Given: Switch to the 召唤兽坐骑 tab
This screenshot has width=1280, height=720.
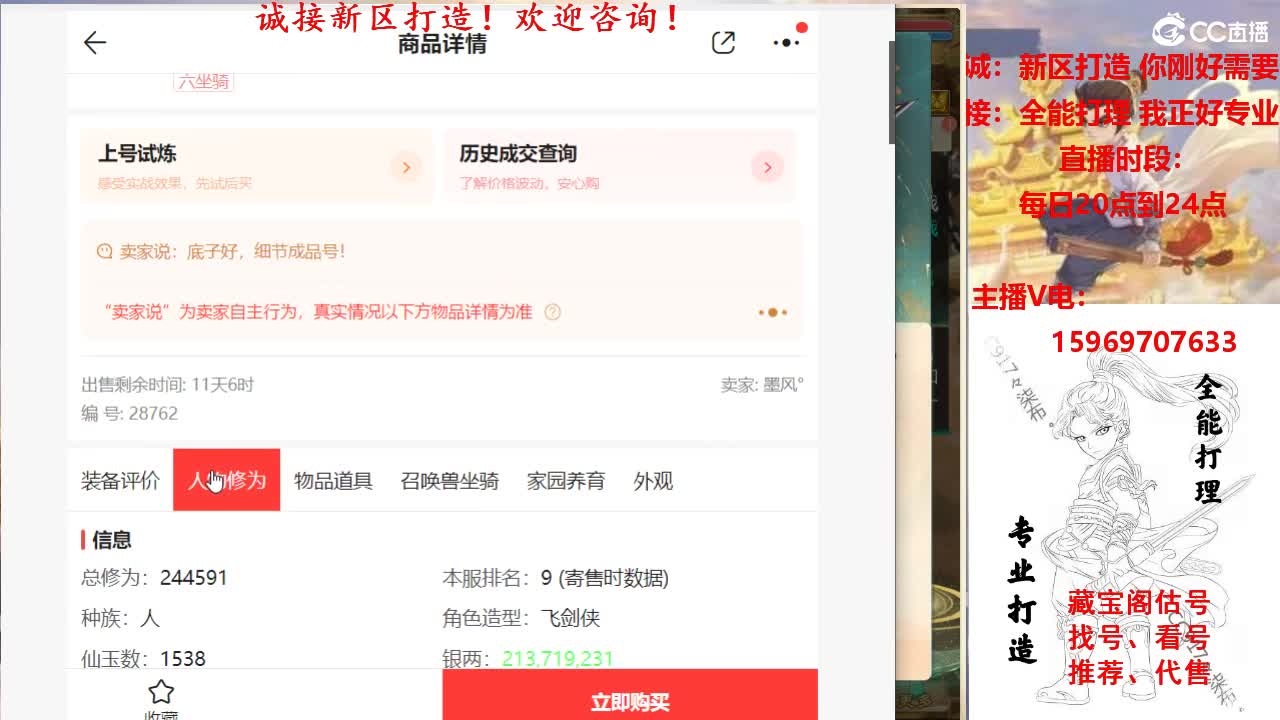Looking at the screenshot, I should pyautogui.click(x=448, y=481).
